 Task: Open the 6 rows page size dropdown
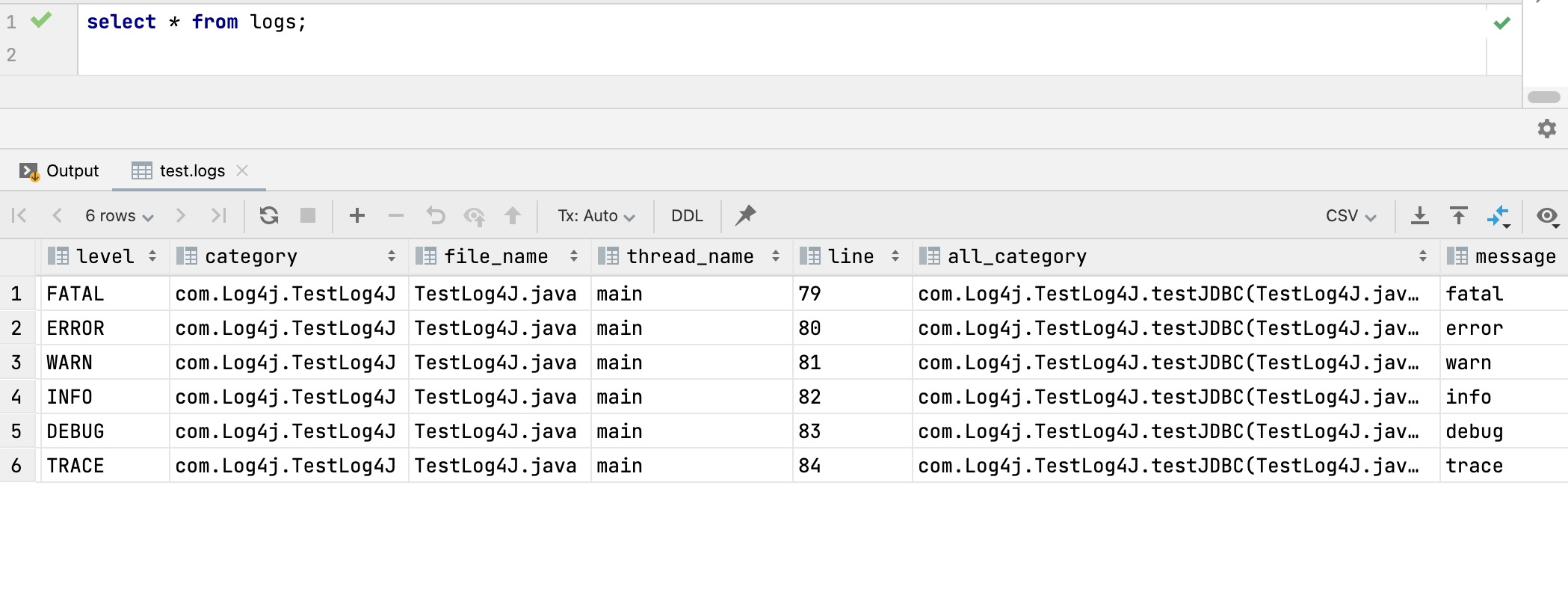pos(119,216)
